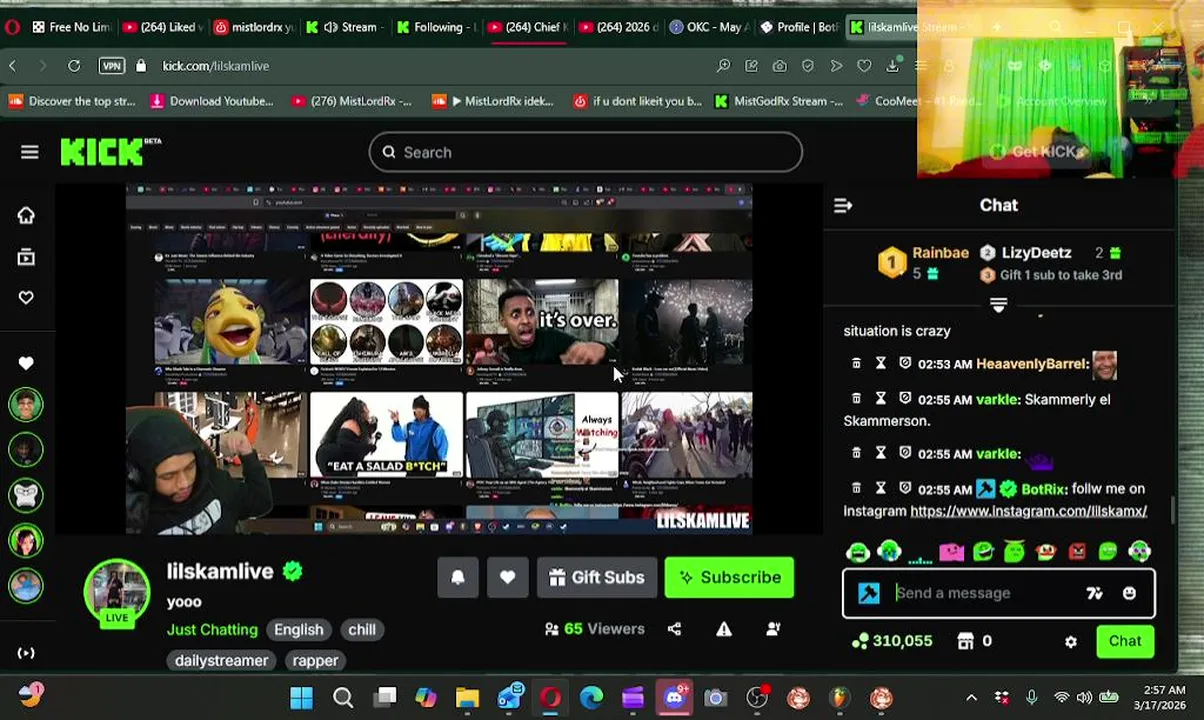Delete varkle's Skammerly message
Viewport: 1204px width, 720px height.
pos(856,399)
